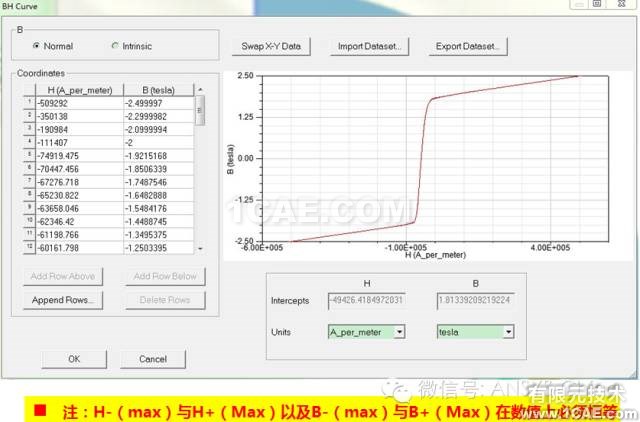Image resolution: width=640 pixels, height=422 pixels.
Task: Open the B units tesla dropdown
Action: click(508, 332)
